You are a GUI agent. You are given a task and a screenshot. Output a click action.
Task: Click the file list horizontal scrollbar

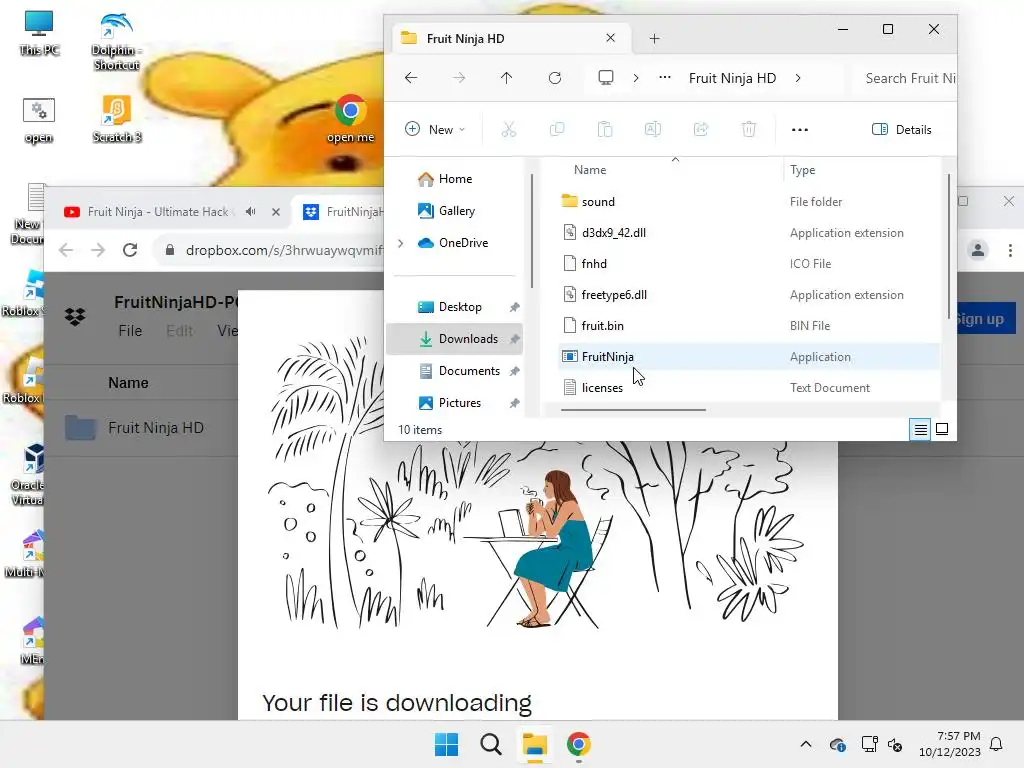pyautogui.click(x=633, y=410)
